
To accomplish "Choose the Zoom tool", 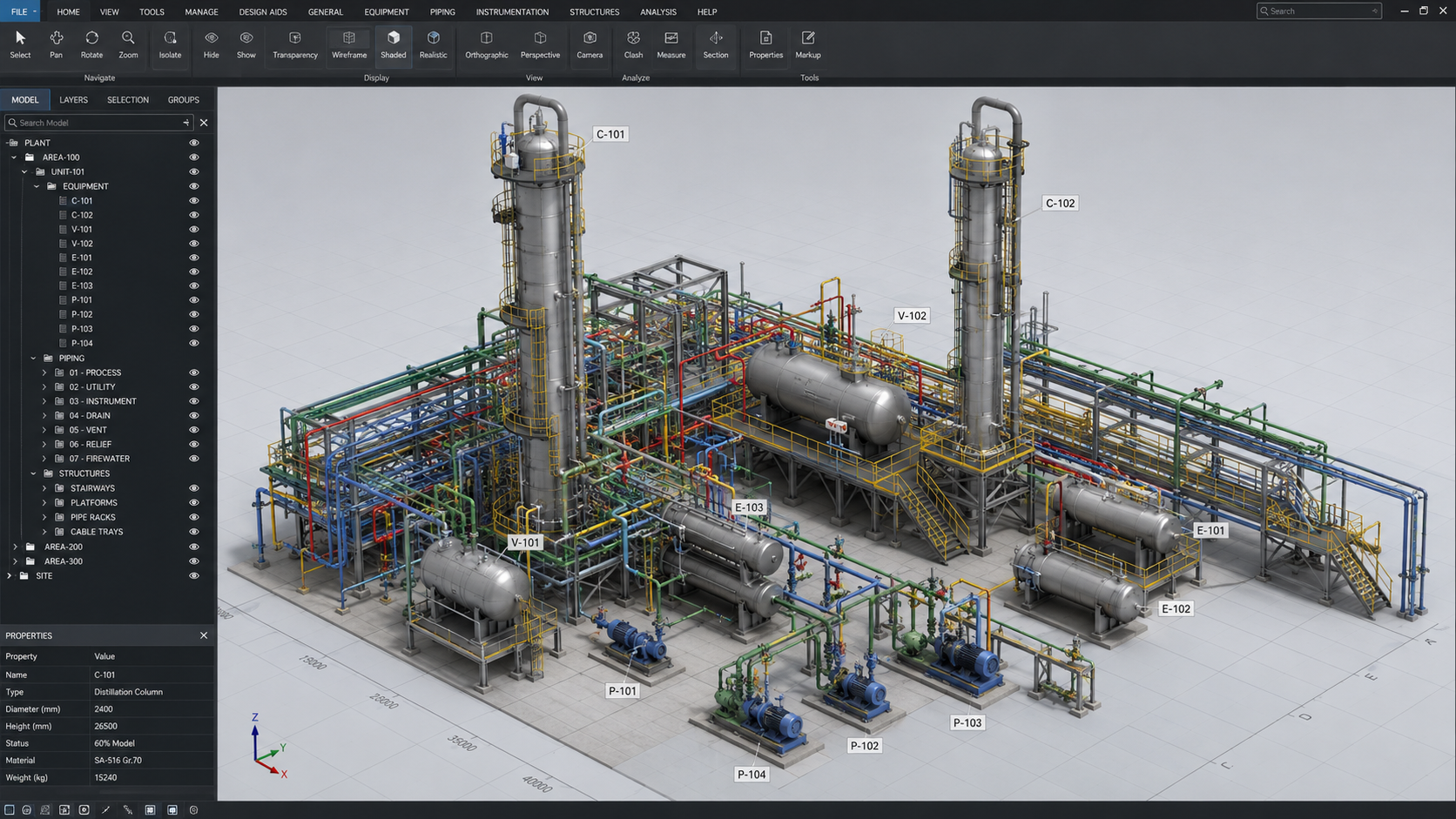I will [128, 44].
